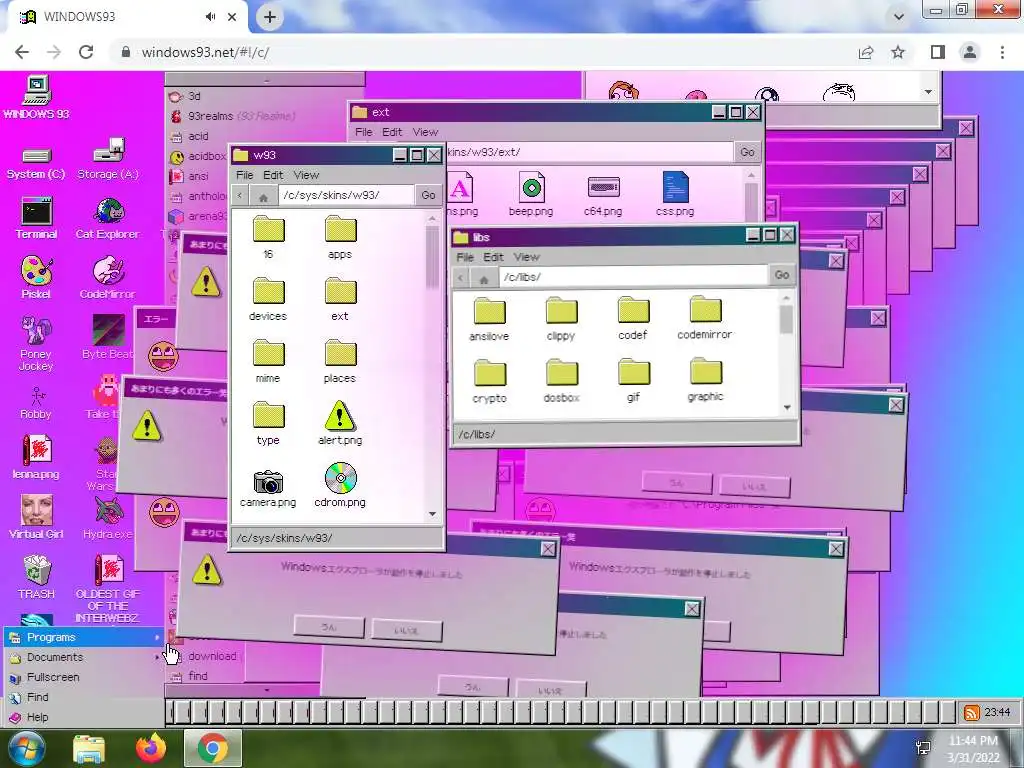Open the devices folder in w93 window
The image size is (1024, 768).
(x=268, y=299)
